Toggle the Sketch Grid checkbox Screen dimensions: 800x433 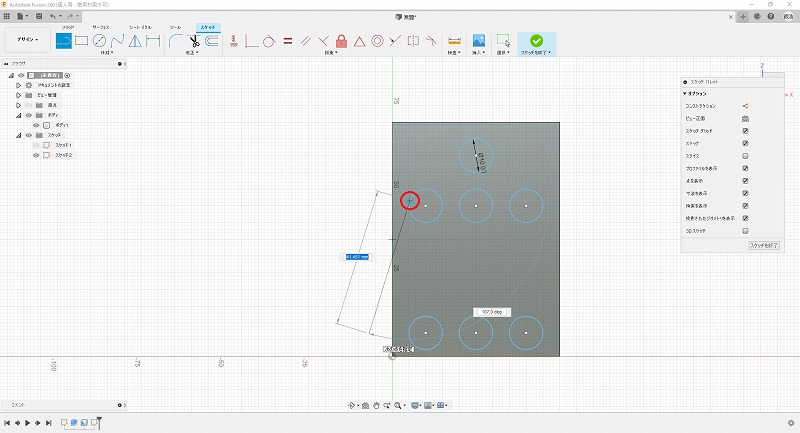pyautogui.click(x=746, y=131)
